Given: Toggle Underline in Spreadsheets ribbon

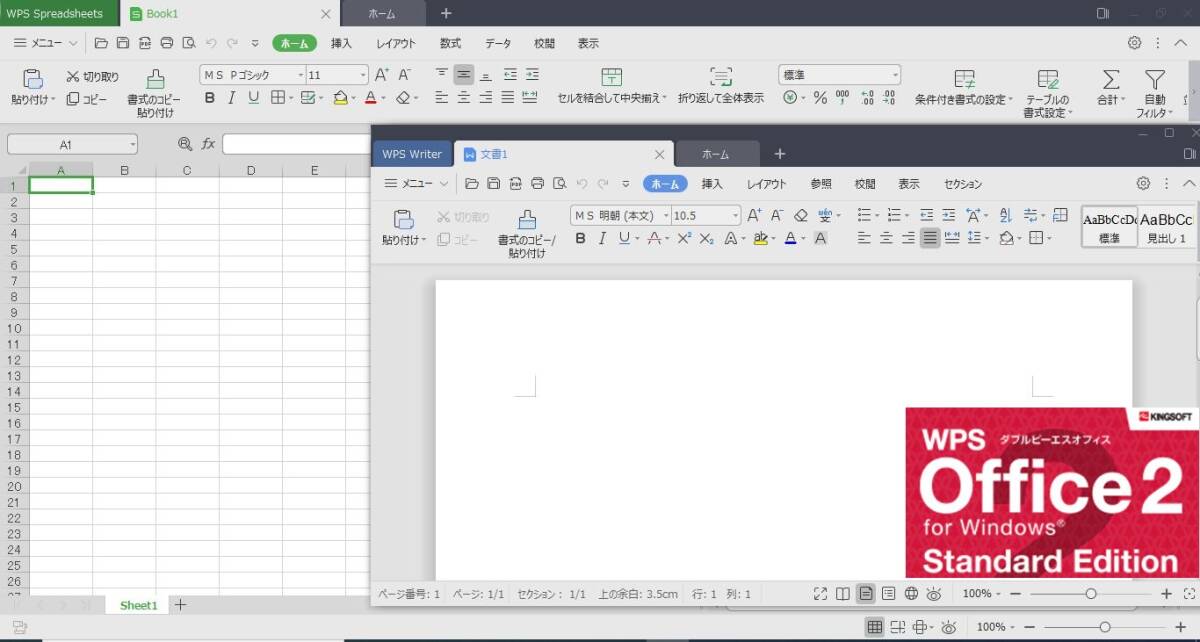Looking at the screenshot, I should point(253,98).
